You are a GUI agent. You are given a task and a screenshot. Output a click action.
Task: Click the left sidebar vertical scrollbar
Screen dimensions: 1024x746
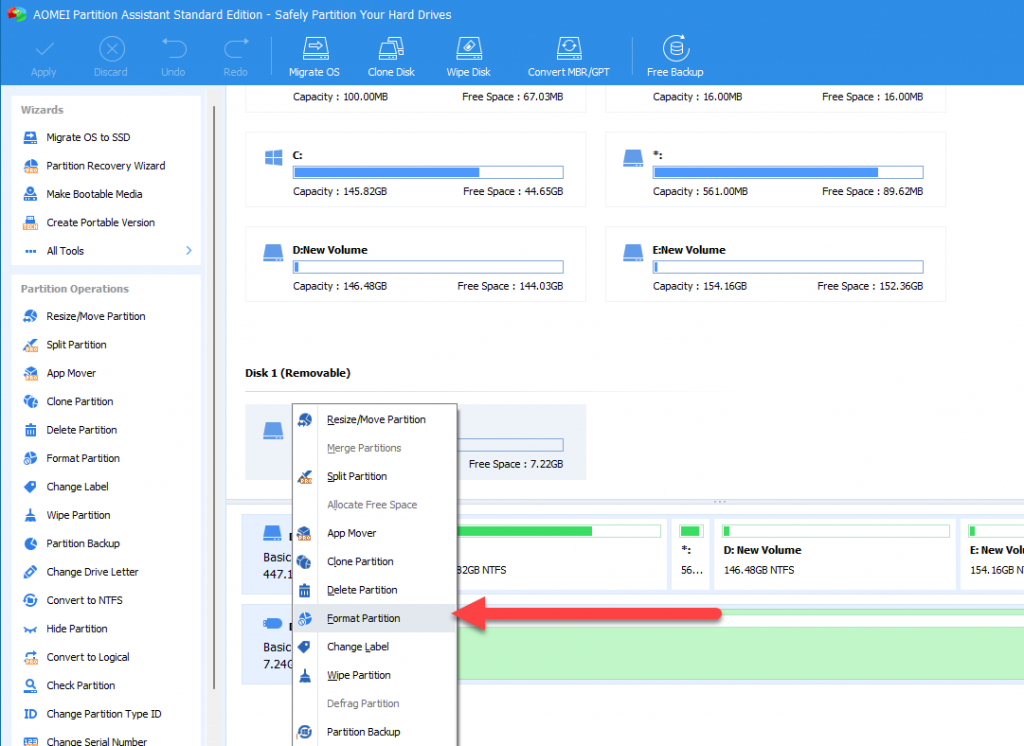[x=214, y=400]
